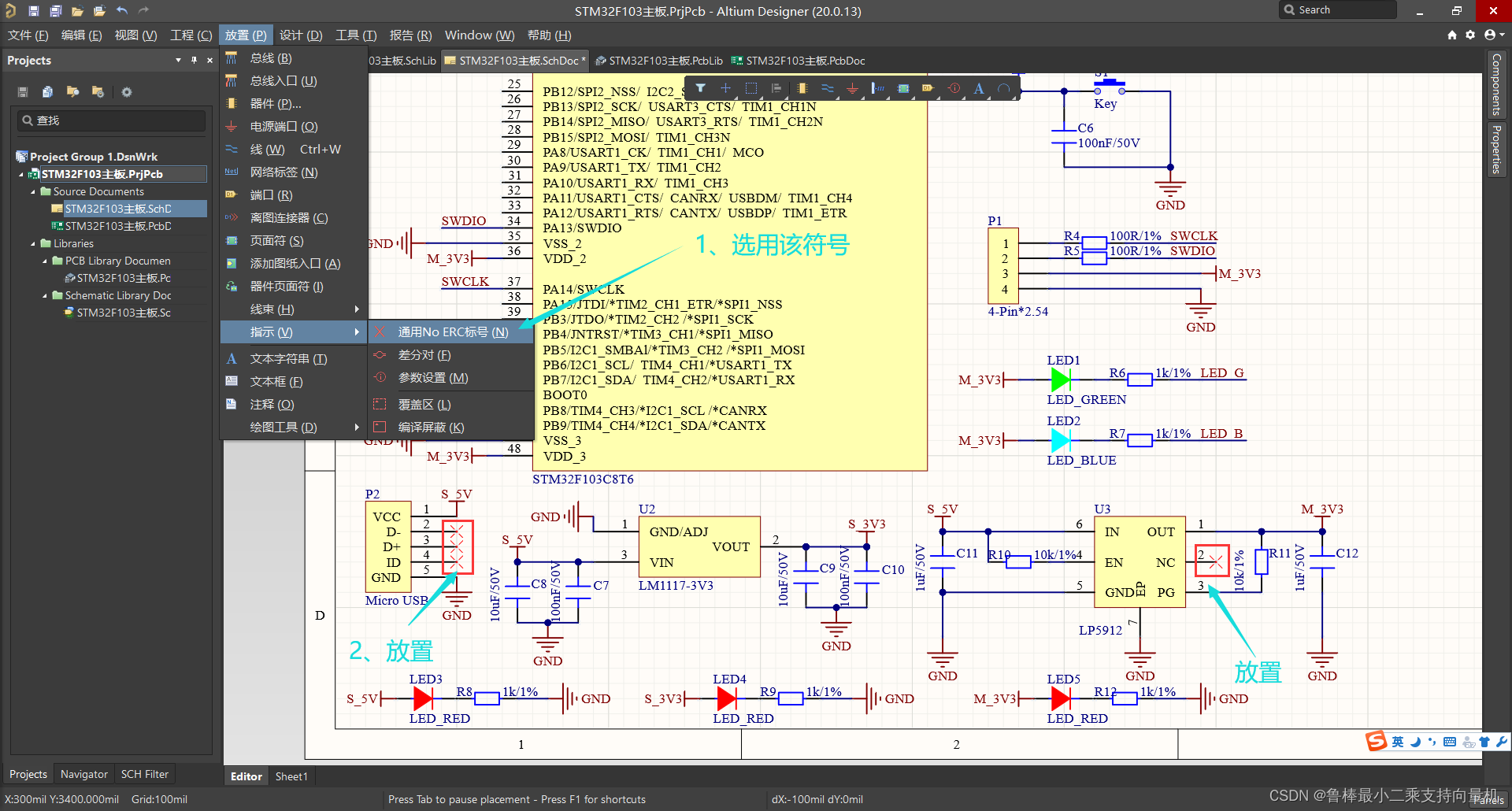Open the Navigator panel tab
This screenshot has height=811, width=1512.
(x=83, y=774)
